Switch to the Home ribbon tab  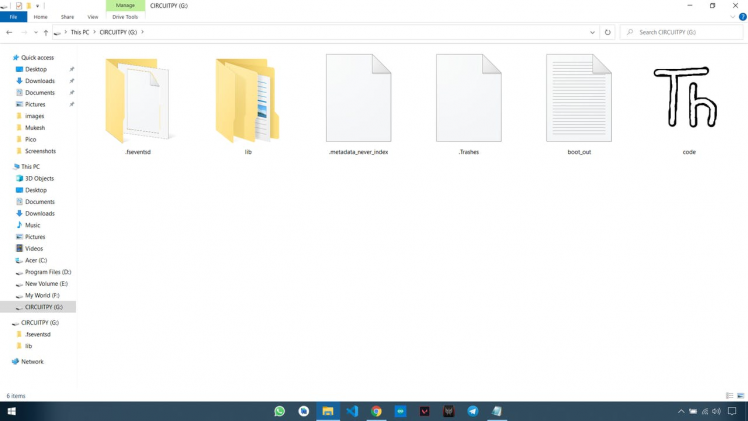(x=41, y=17)
